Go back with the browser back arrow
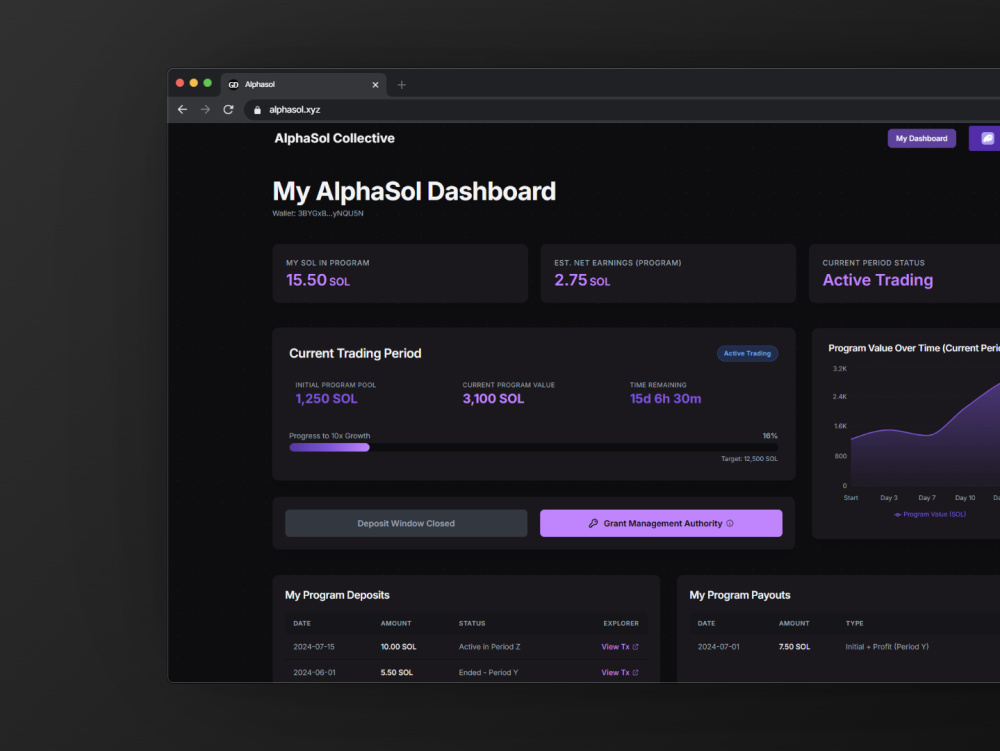This screenshot has height=751, width=1000. tap(182, 110)
